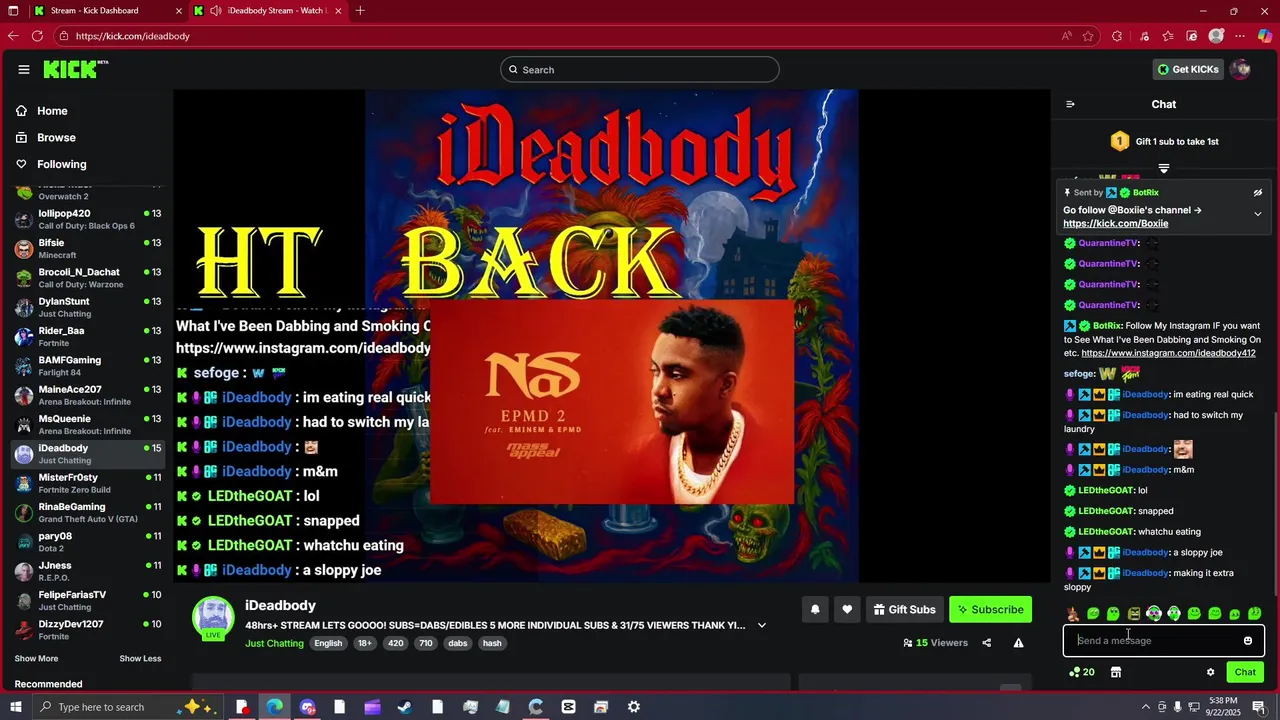Click the notification bell for iDeadbody

[x=815, y=609]
